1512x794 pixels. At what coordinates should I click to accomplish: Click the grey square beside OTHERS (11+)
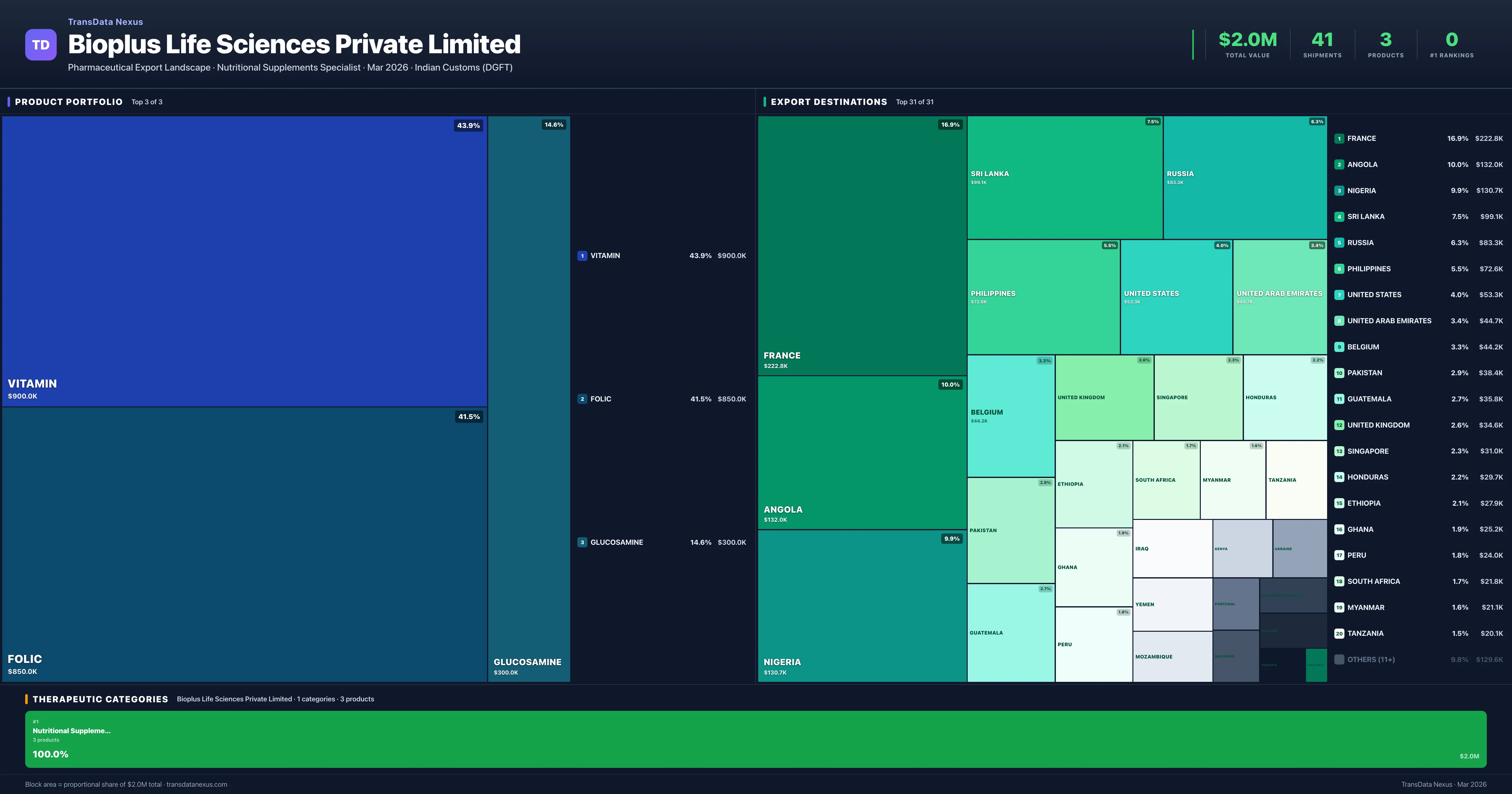[x=1339, y=659]
